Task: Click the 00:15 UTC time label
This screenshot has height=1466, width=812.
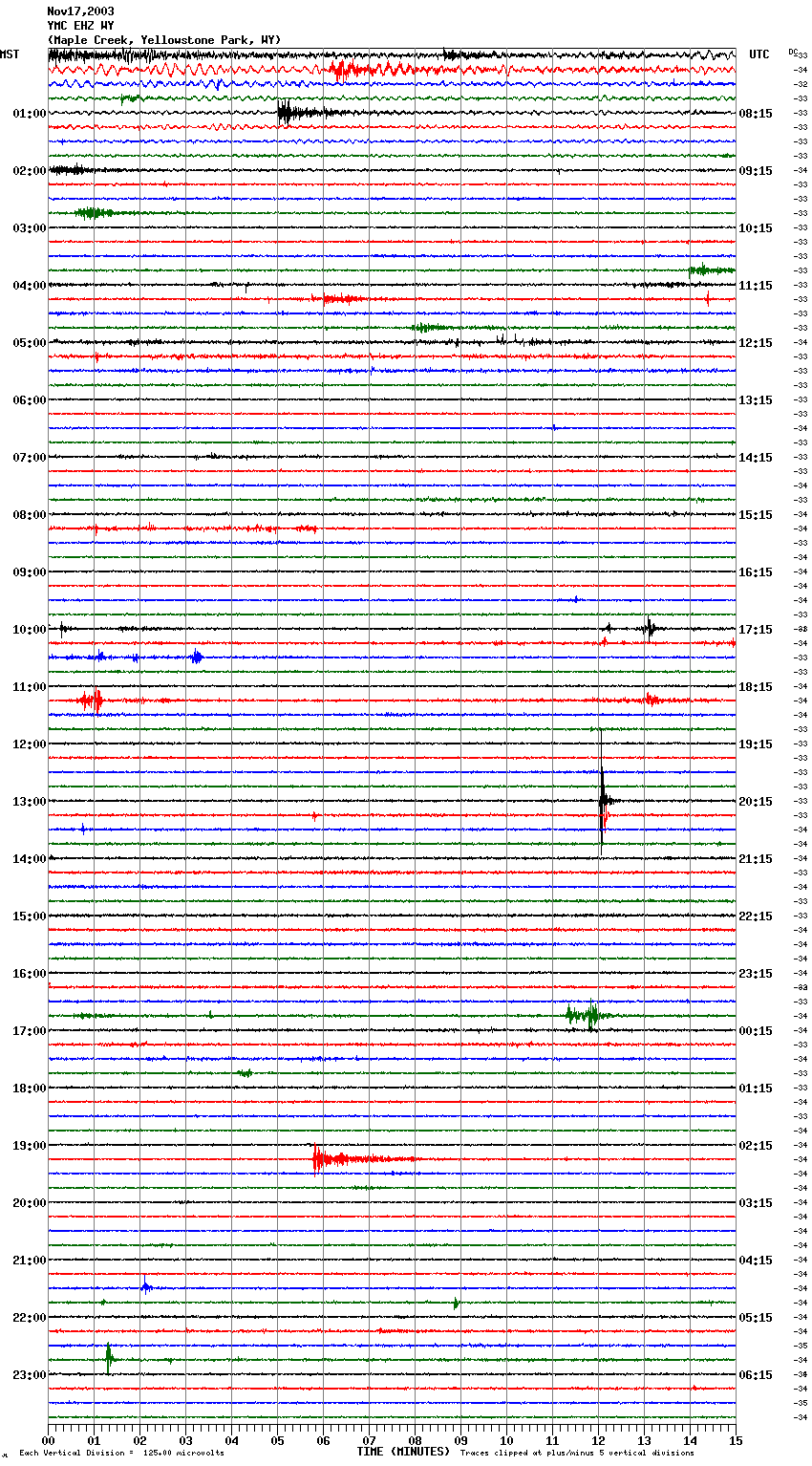Action: pos(756,1031)
